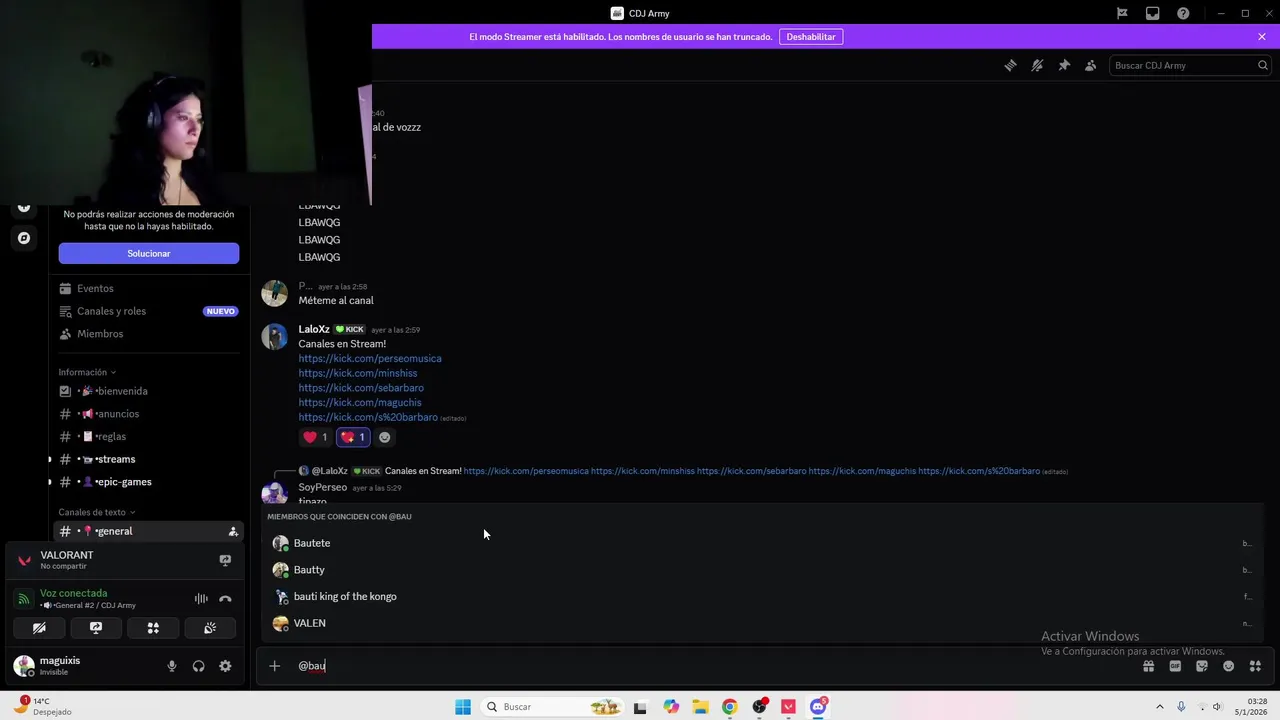Select VALEN from mention suggestions
Screen dimensions: 1280x720
(x=761, y=623)
